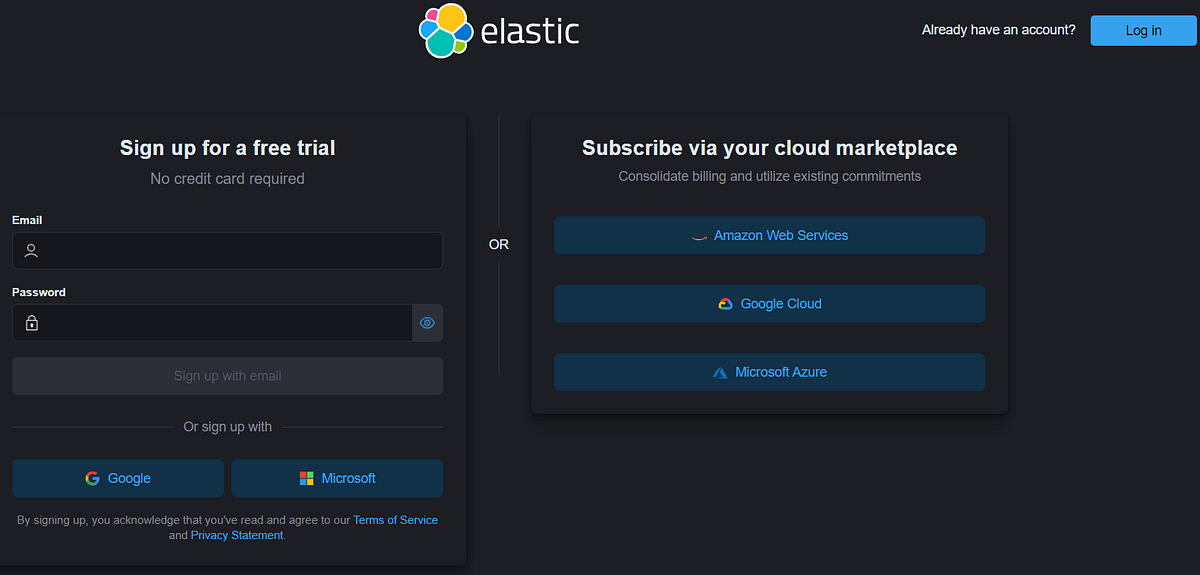Click 'Subscribe via your cloud marketplace' heading
This screenshot has height=575, width=1200.
point(769,148)
